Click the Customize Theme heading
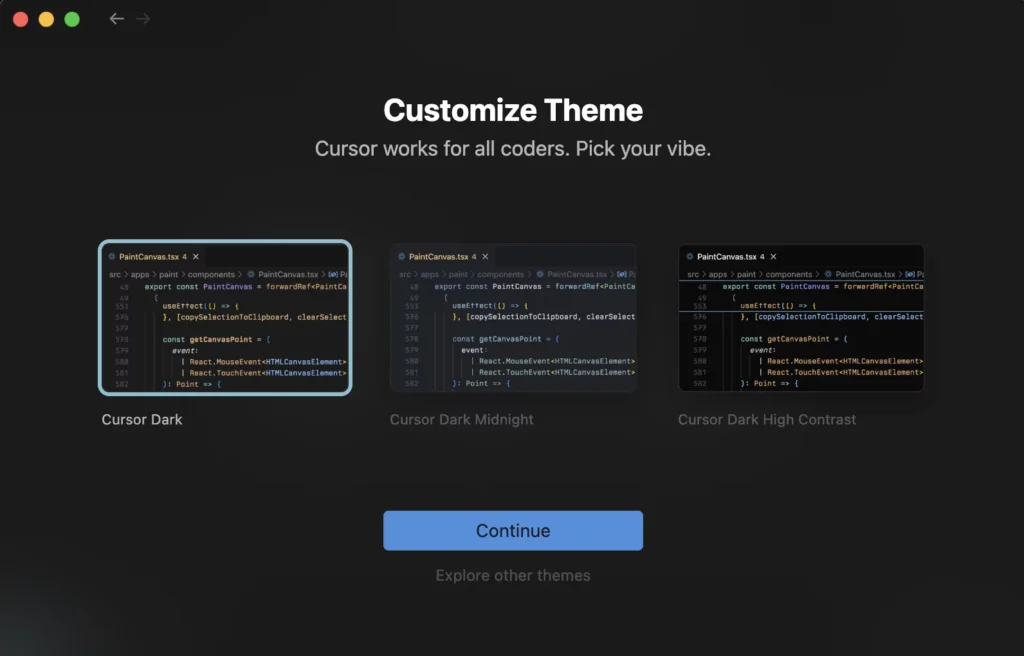The height and width of the screenshot is (656, 1024). point(513,110)
